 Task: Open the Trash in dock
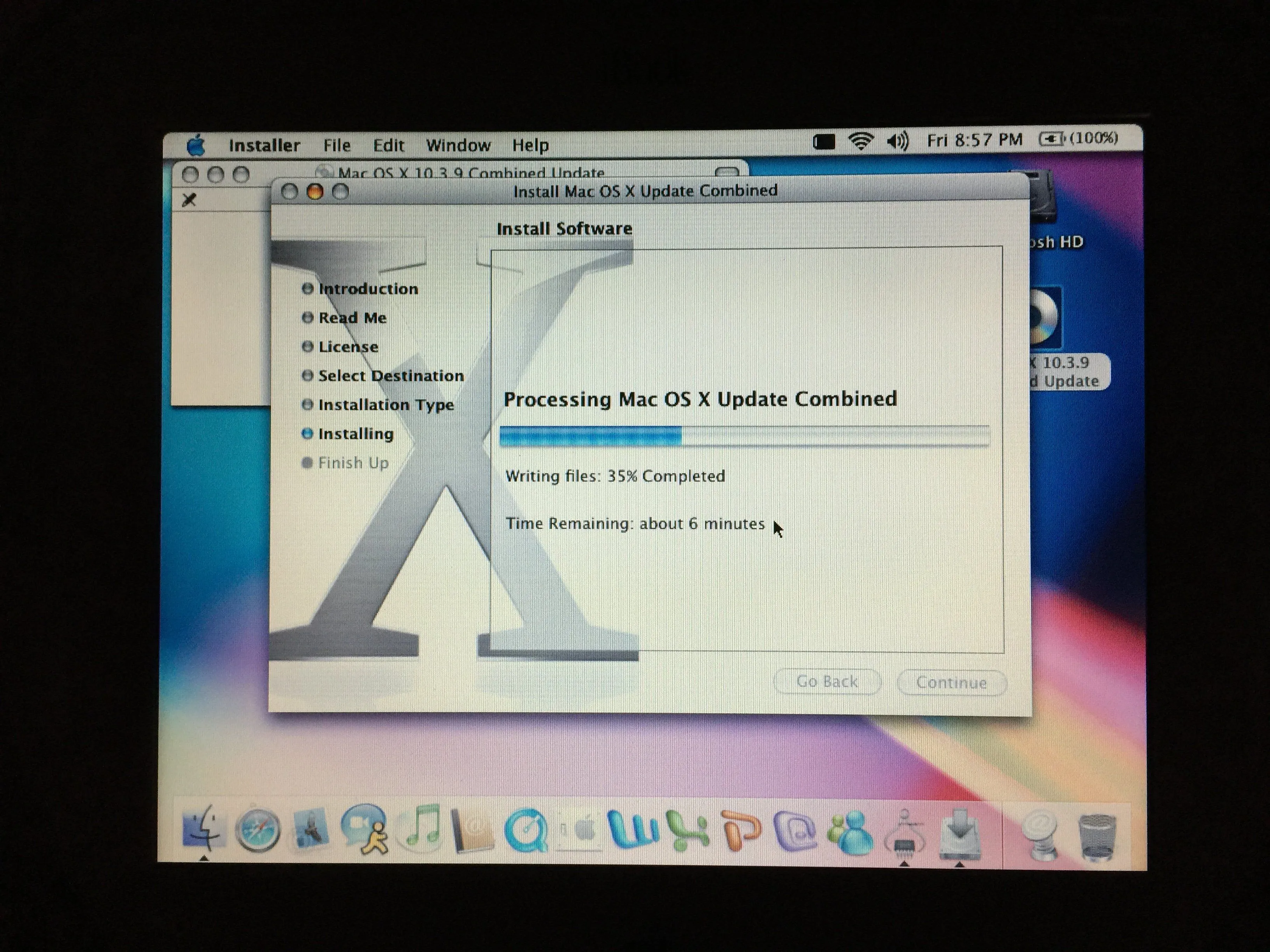click(1097, 835)
